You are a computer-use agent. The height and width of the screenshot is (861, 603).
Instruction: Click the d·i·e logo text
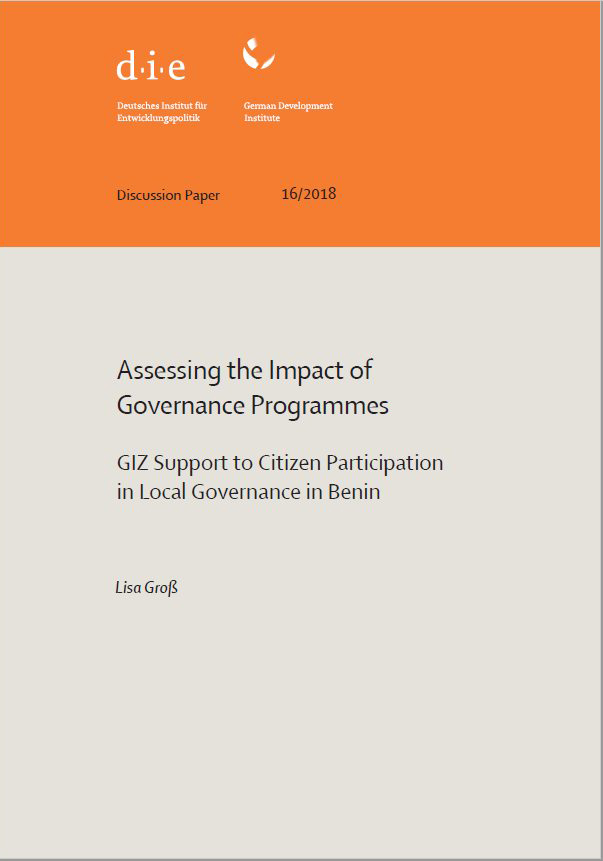(151, 66)
